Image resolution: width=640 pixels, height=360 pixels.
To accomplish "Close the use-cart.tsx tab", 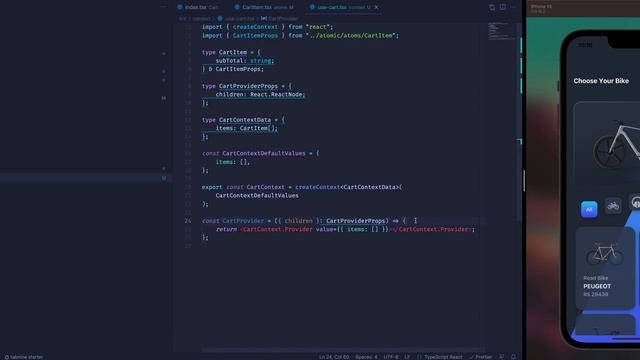I will click(x=376, y=7).
